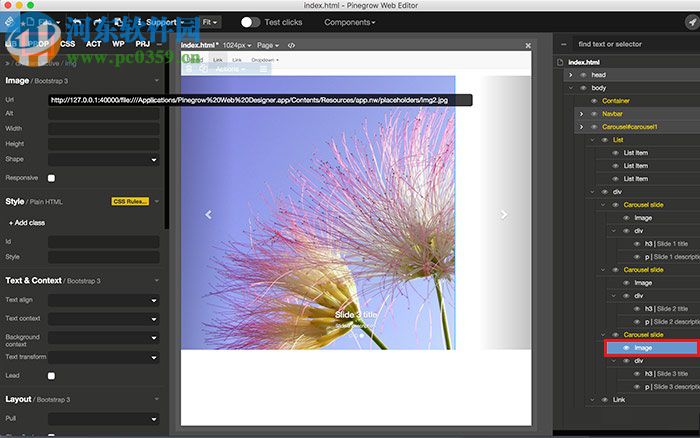Click the redo arrow icon
Screen dimensions: 700x438
(97, 22)
